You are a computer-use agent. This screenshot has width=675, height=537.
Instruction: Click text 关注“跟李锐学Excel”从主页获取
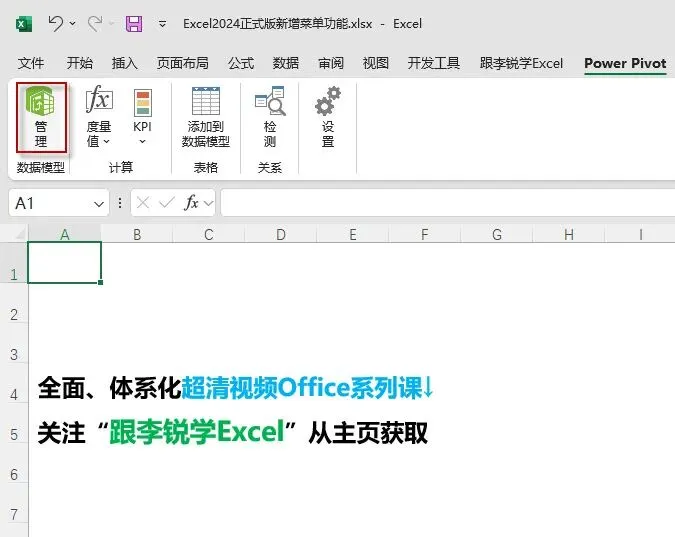(232, 432)
